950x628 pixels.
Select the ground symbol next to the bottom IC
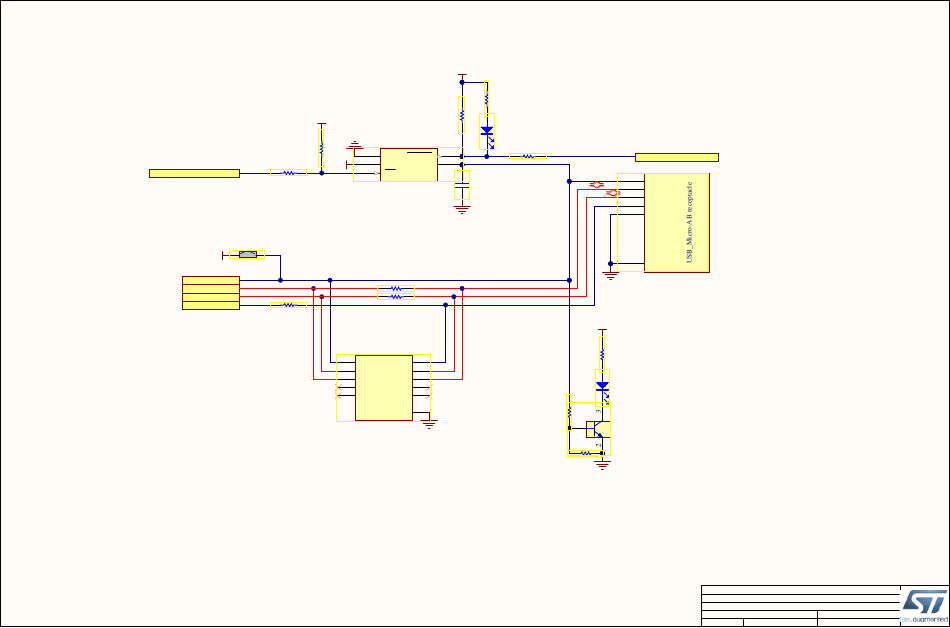click(x=430, y=424)
